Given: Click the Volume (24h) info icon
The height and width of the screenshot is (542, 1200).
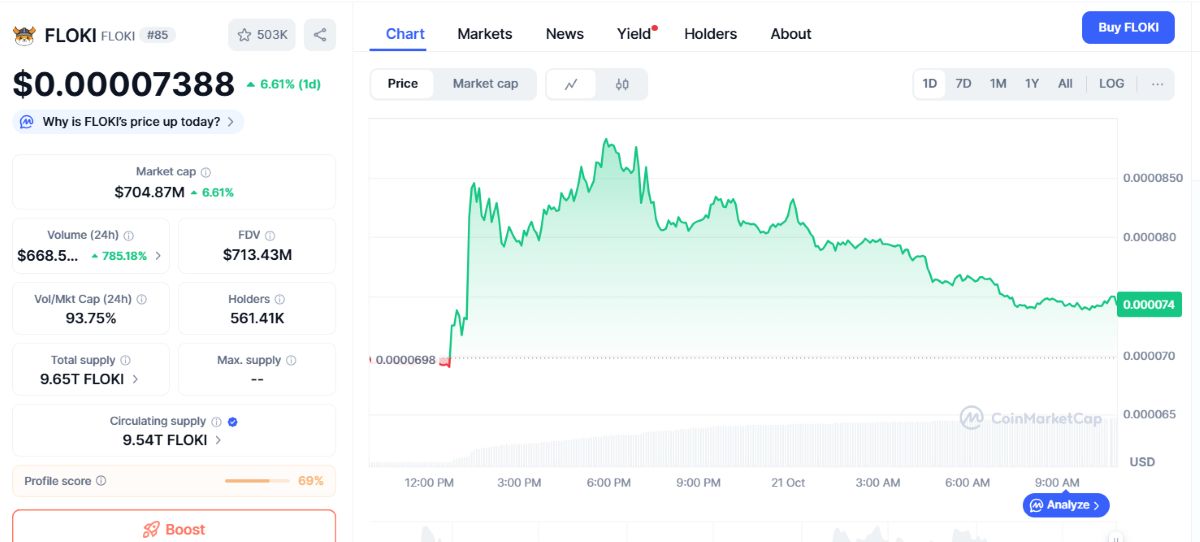Looking at the screenshot, I should pos(129,236).
